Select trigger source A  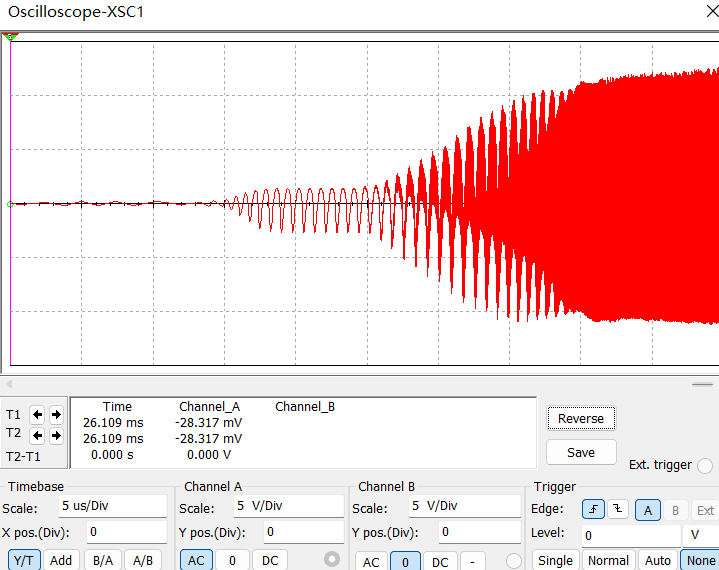click(x=647, y=510)
